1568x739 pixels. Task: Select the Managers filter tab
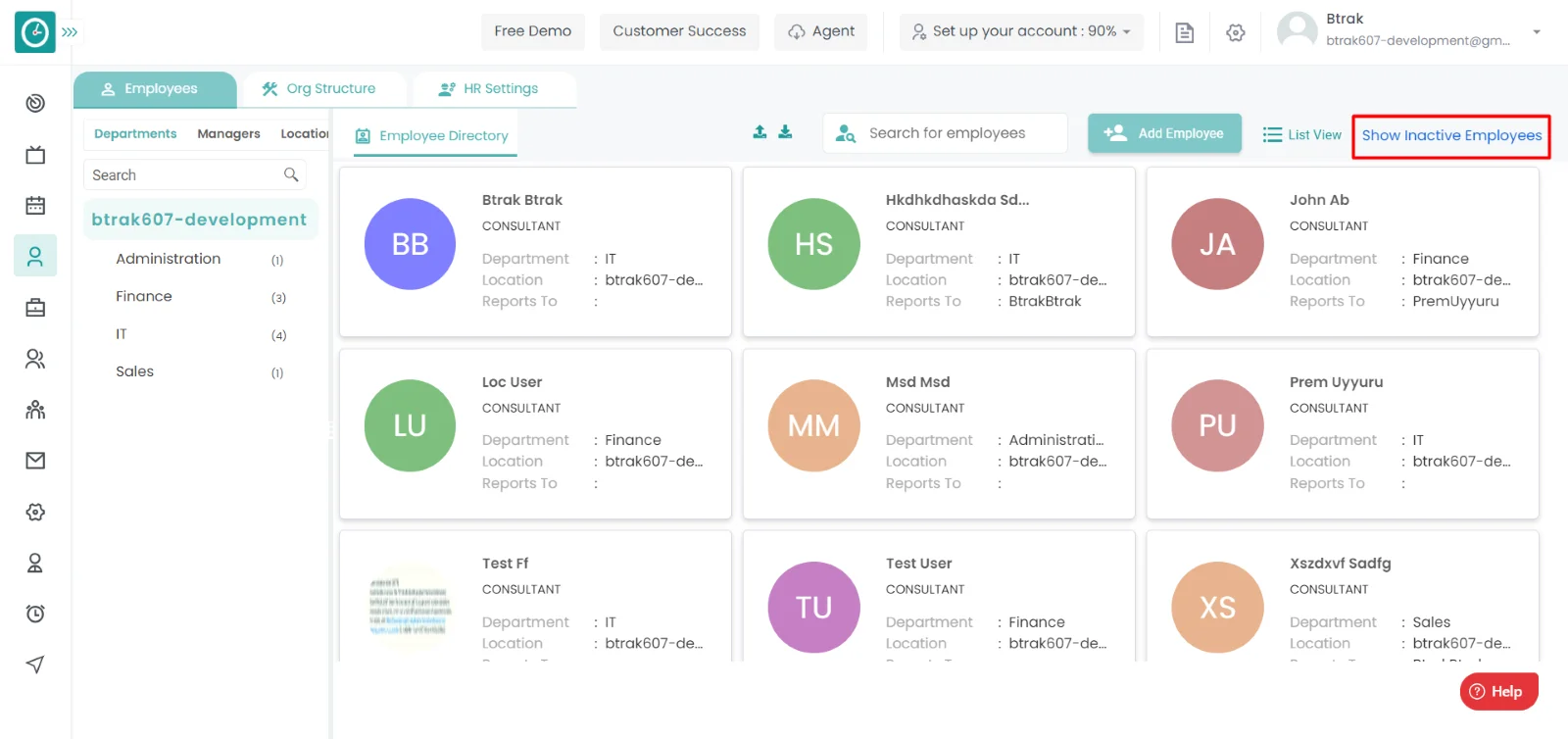pos(228,134)
